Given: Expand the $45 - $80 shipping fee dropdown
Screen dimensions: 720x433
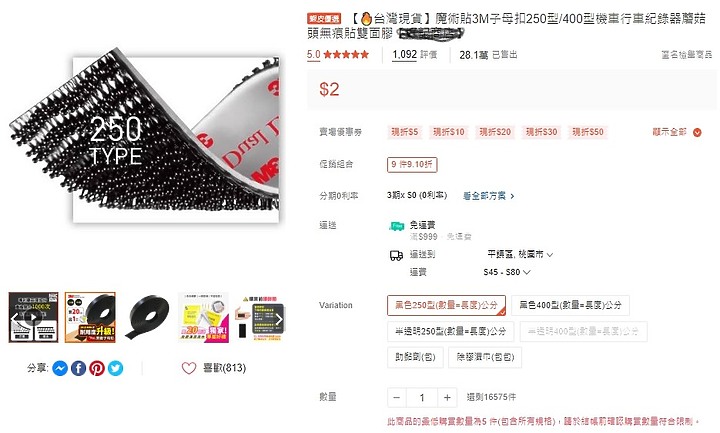Looking at the screenshot, I should pyautogui.click(x=507, y=272).
